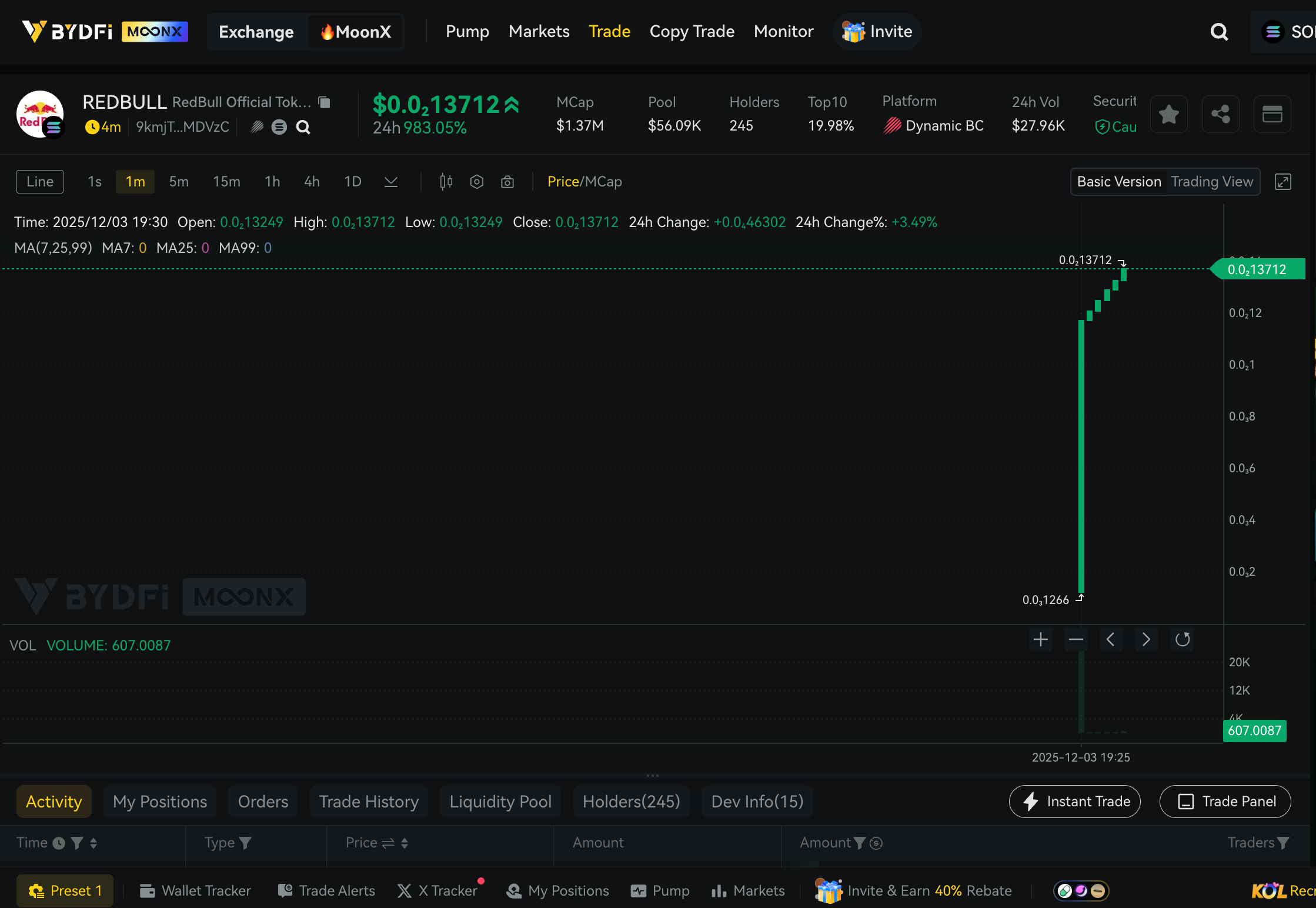Toggle the Line chart style
Screen dimensions: 1316x908
[x=40, y=182]
